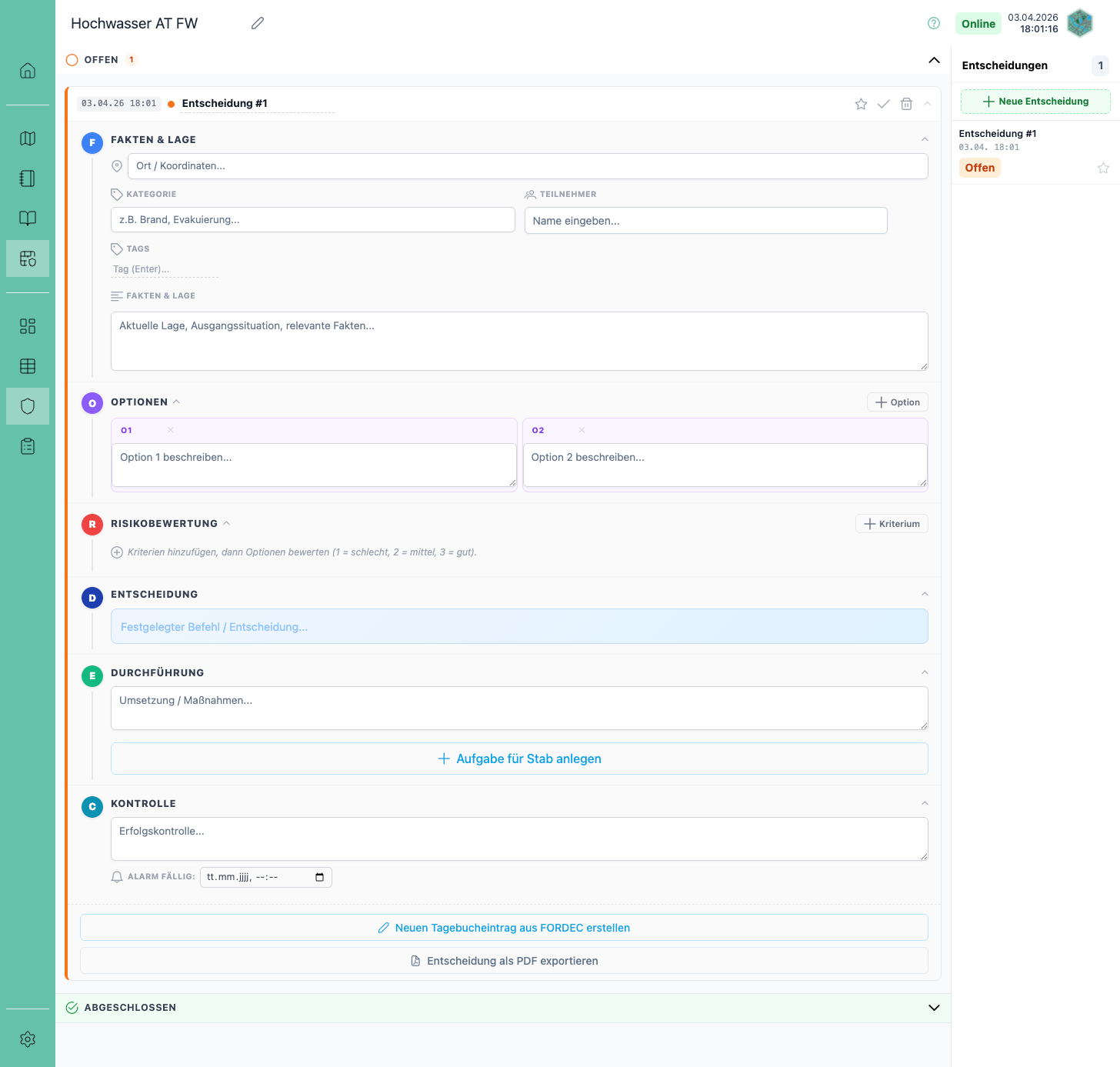Open the map view in sidebar
1120x1067 pixels.
click(x=28, y=138)
